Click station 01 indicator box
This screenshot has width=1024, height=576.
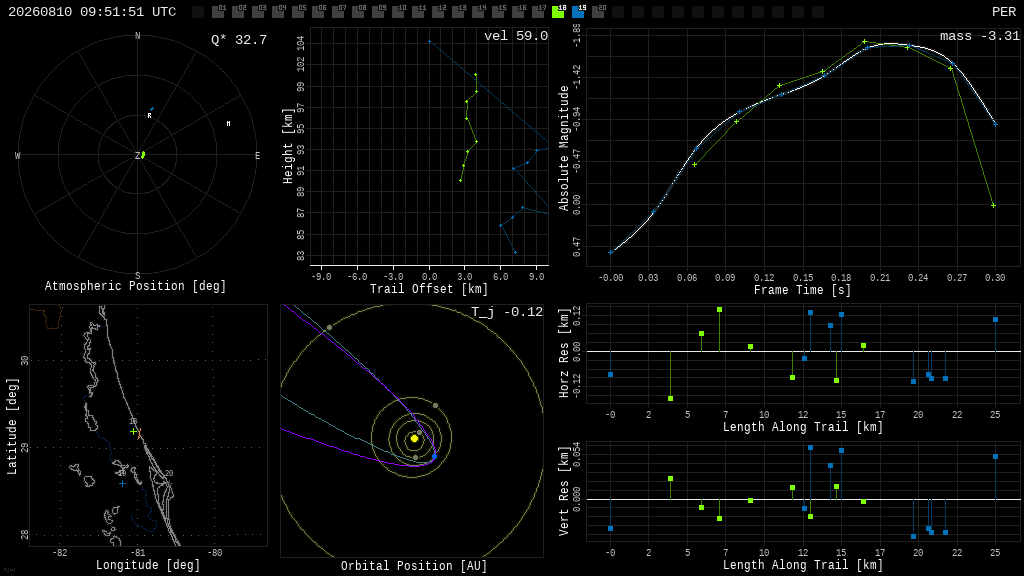pos(218,11)
